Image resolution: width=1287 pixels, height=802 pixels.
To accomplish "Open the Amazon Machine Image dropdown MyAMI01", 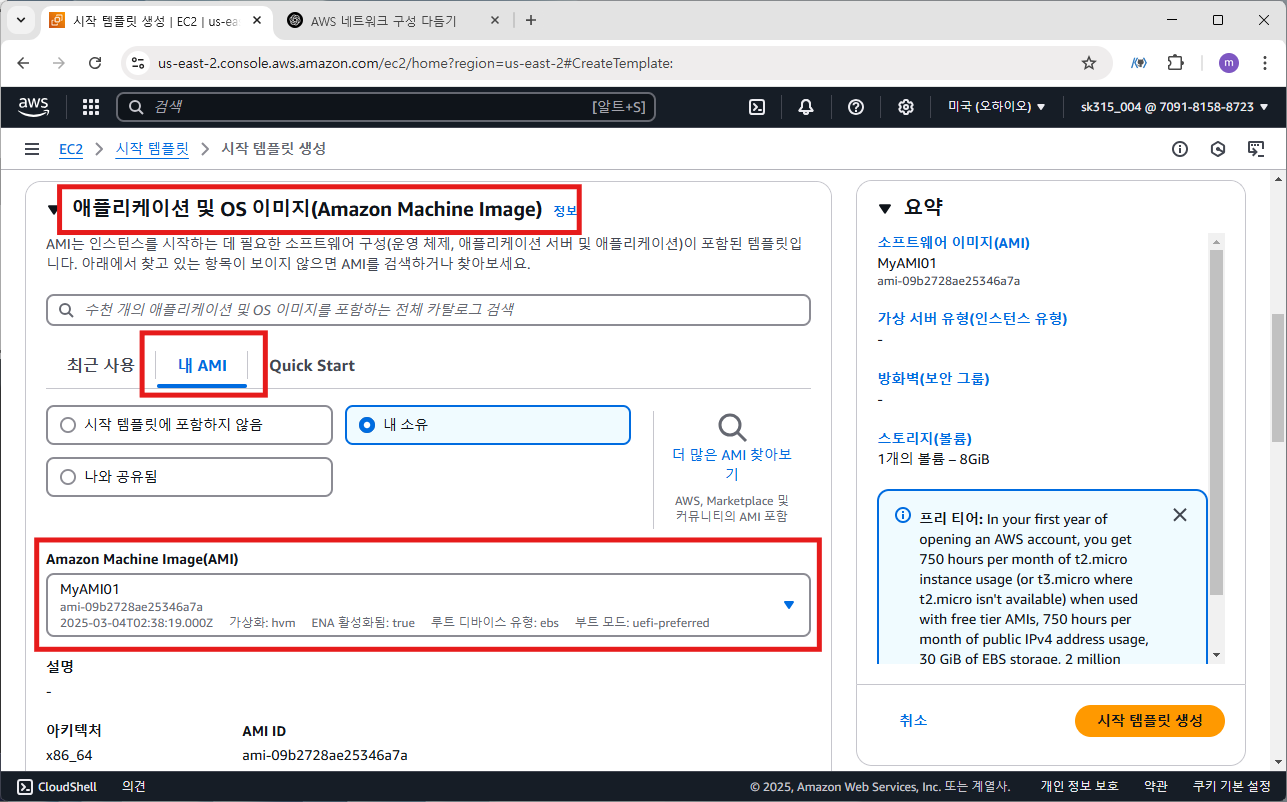I will pyautogui.click(x=428, y=605).
